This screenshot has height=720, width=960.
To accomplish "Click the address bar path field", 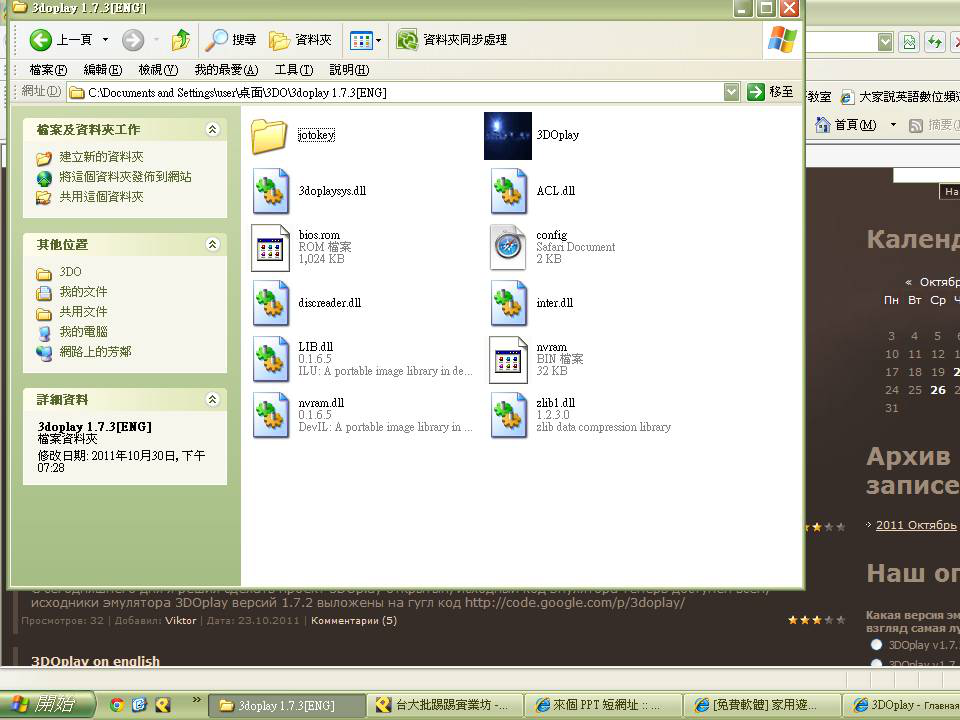I will [395, 92].
